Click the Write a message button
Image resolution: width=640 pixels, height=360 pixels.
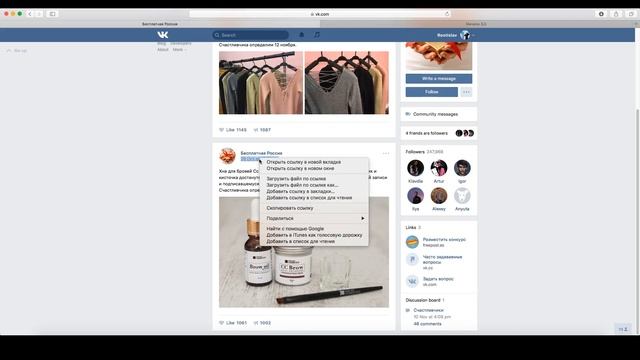(x=439, y=78)
